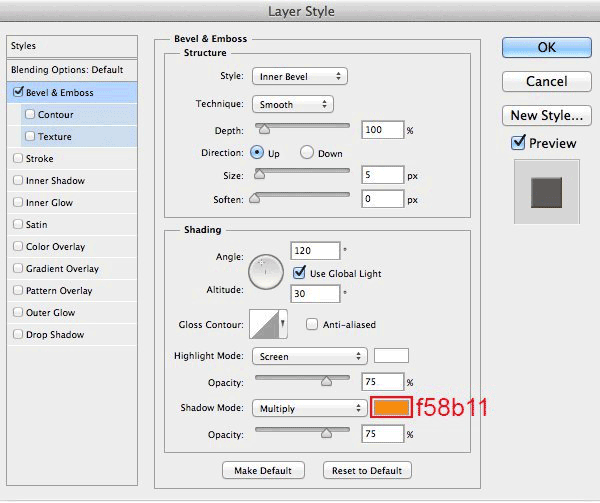Enable the Drop Shadow checkbox
Screen dimensions: 600x503
point(18,334)
